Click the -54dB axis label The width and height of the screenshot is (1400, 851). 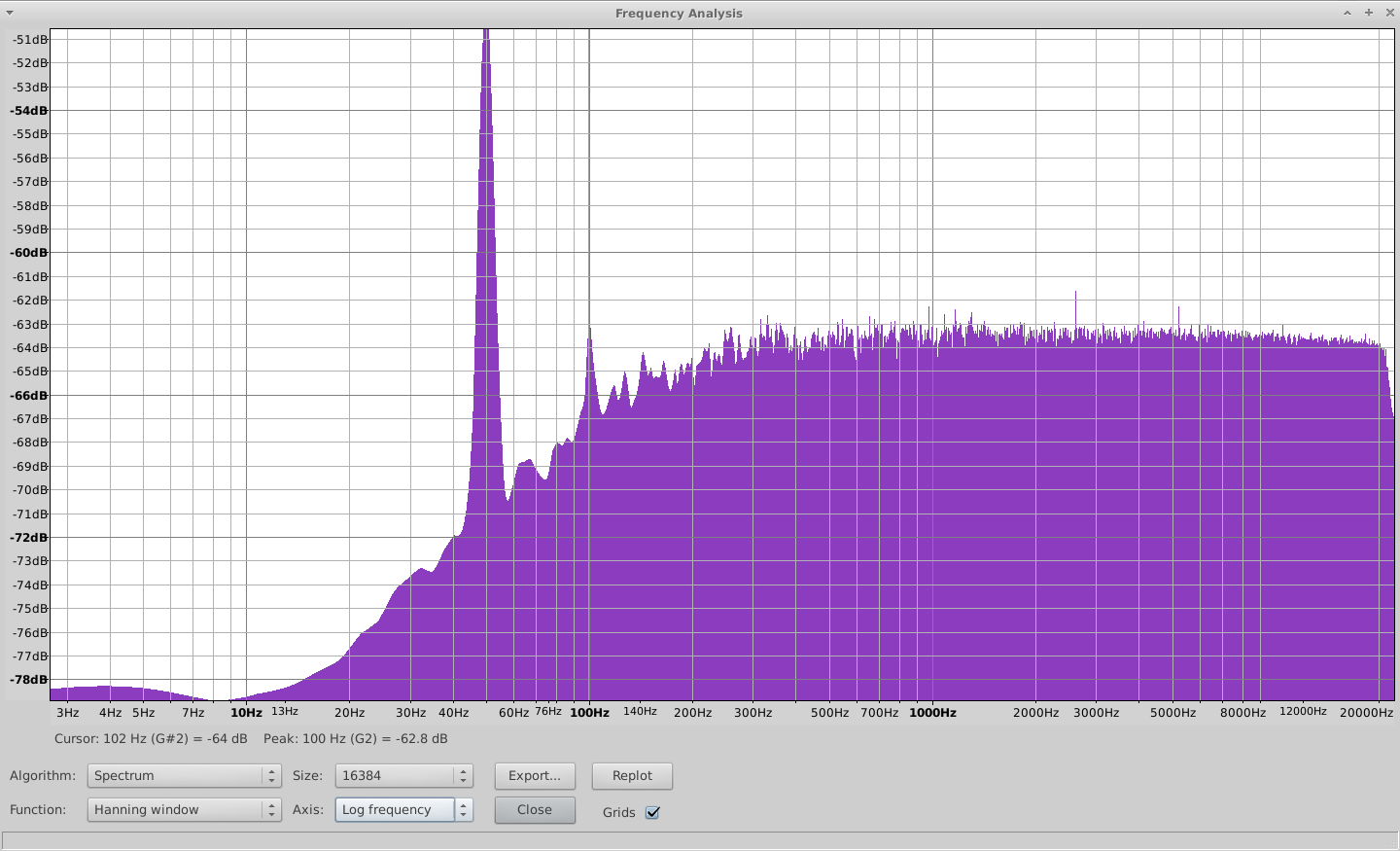tap(28, 111)
